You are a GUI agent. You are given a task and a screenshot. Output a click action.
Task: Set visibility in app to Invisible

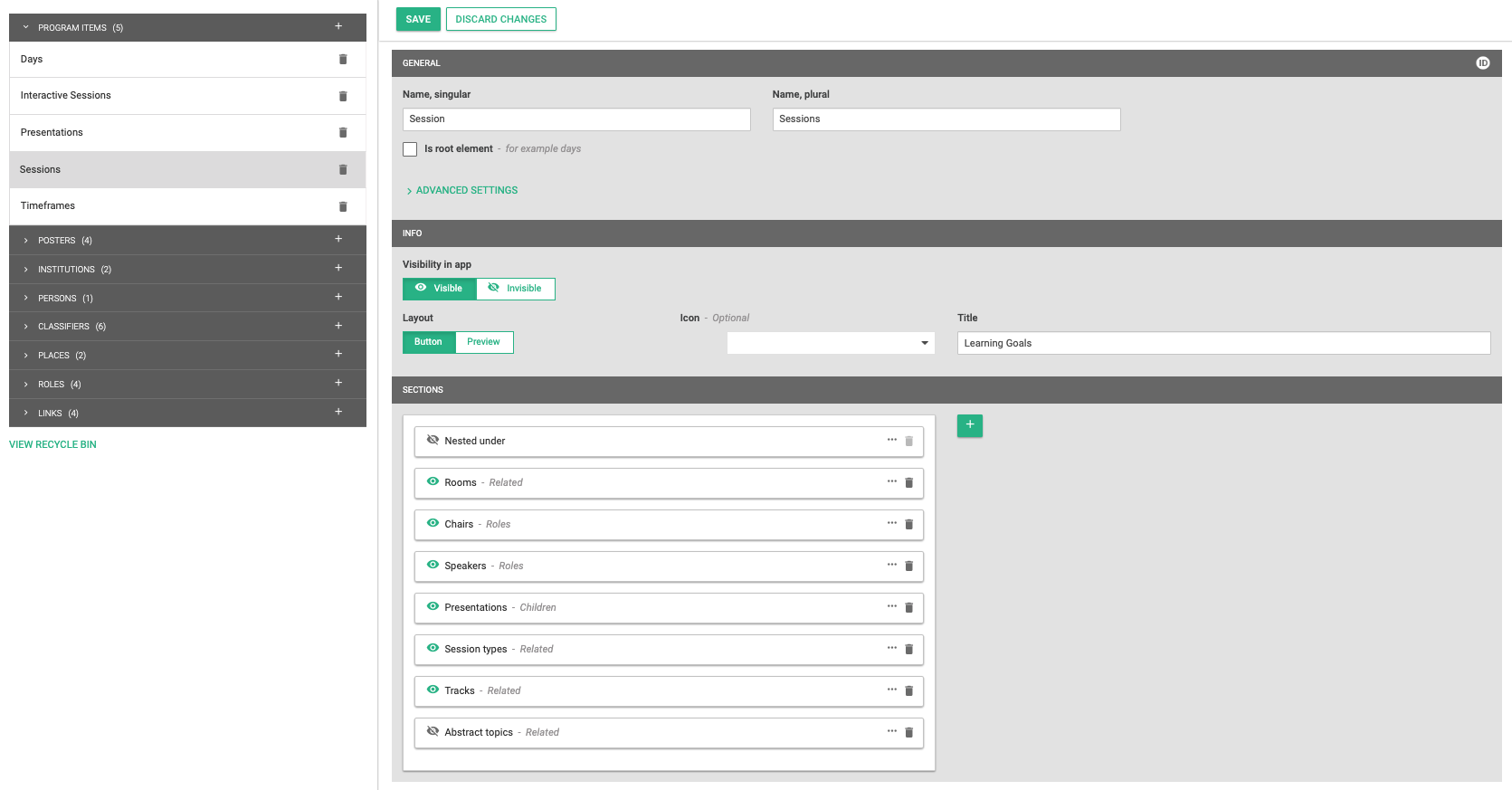(516, 289)
